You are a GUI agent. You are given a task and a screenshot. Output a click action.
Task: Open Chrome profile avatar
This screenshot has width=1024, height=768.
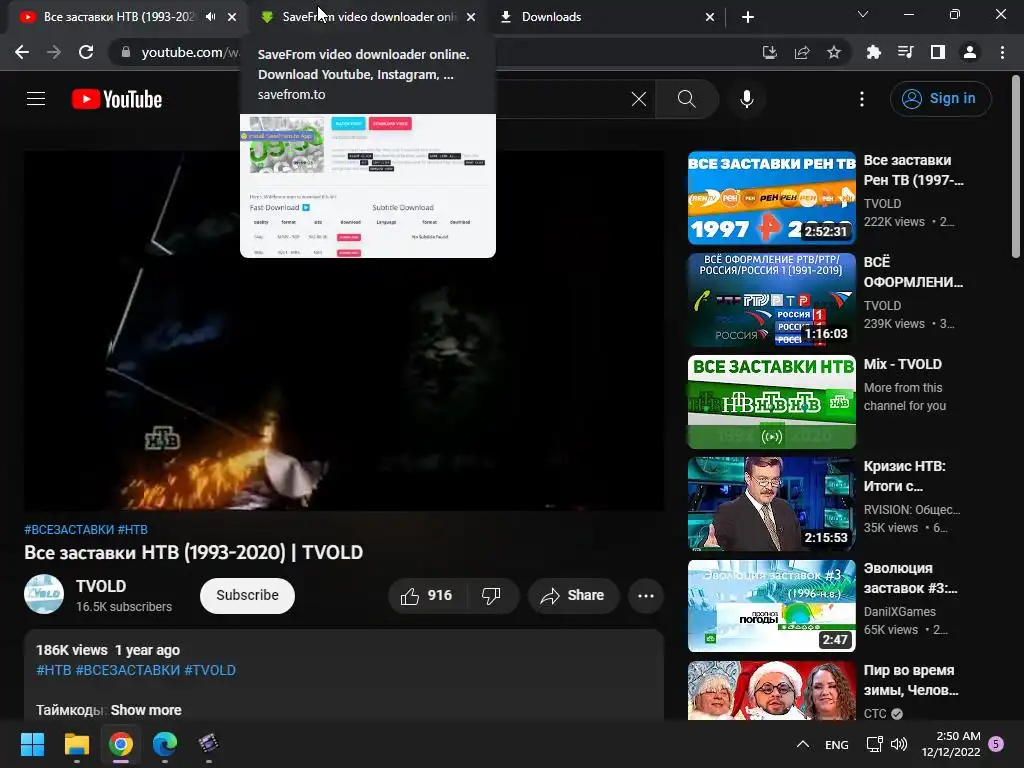[970, 52]
